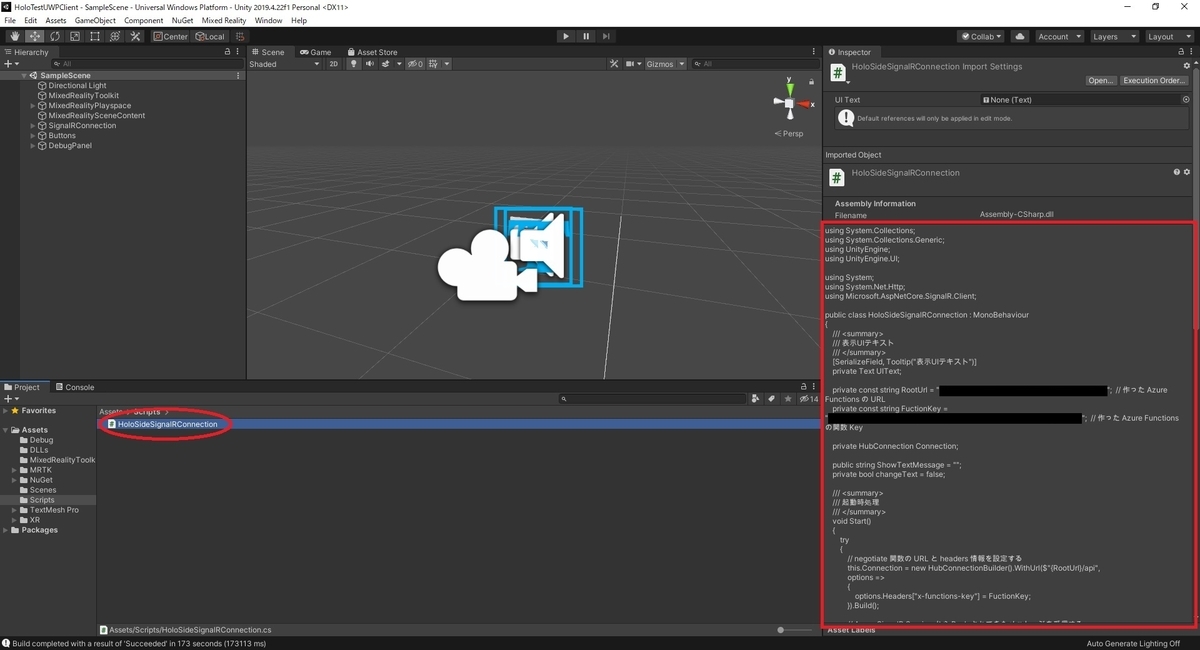Select HoloSideSignalRConnection script file
Viewport: 1200px width, 650px height.
[167, 424]
